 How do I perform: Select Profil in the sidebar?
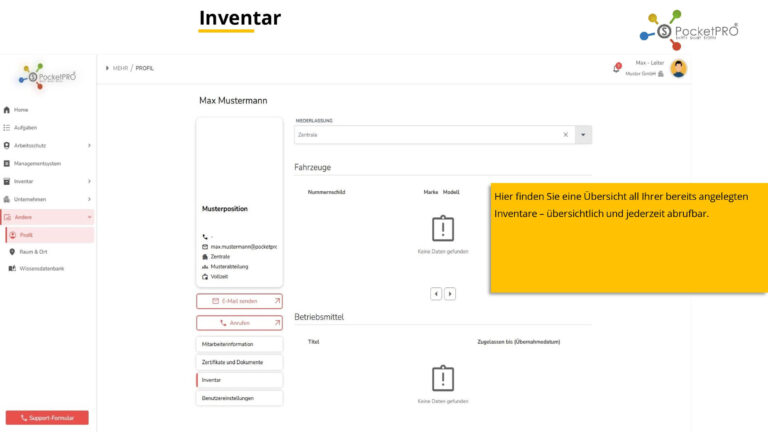click(27, 235)
